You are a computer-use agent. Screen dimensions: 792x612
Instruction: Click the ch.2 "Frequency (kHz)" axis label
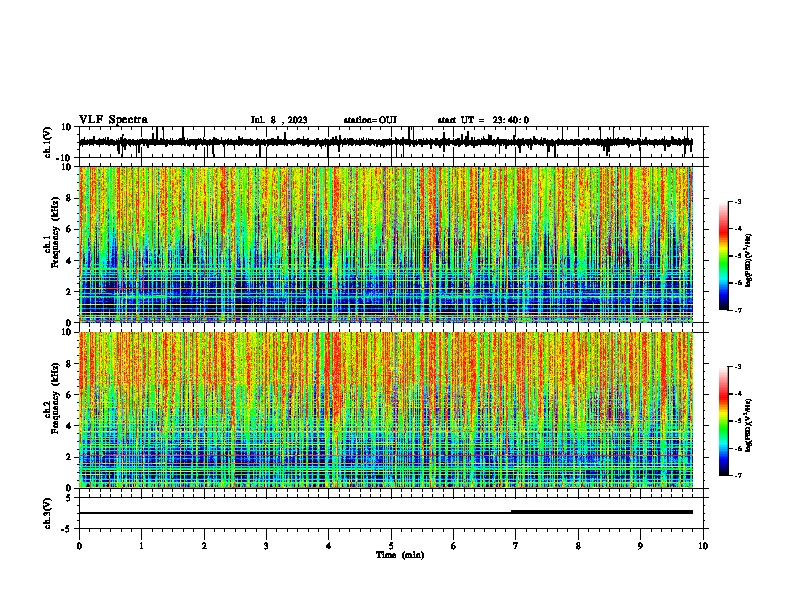(54, 398)
